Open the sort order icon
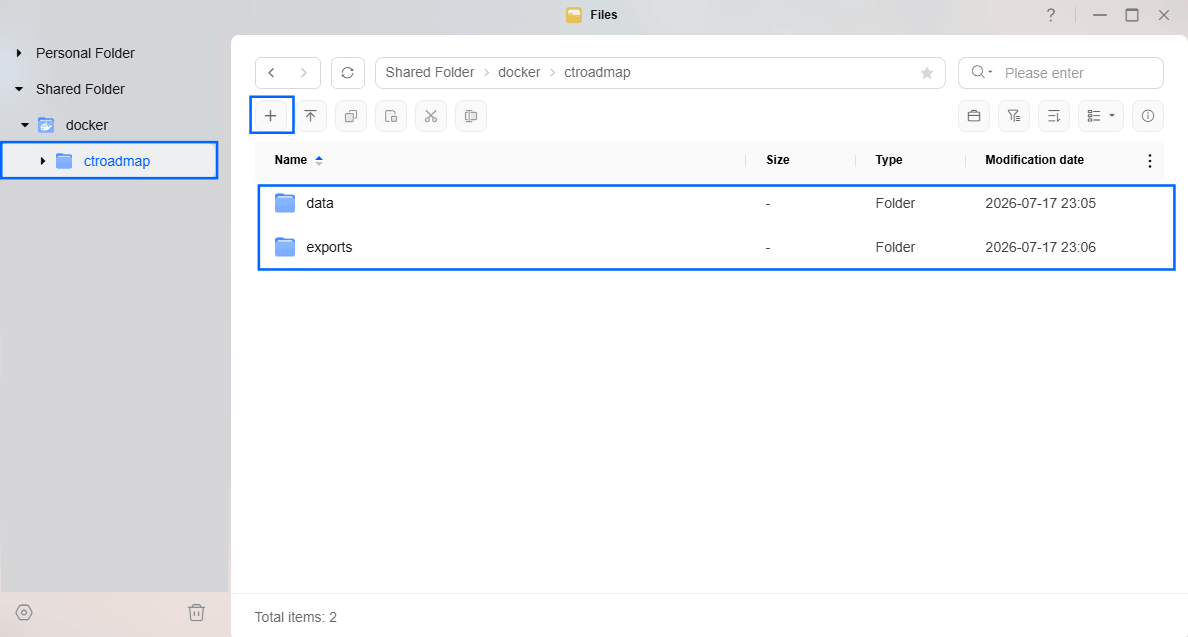Viewport: 1188px width, 637px height. coord(1054,116)
